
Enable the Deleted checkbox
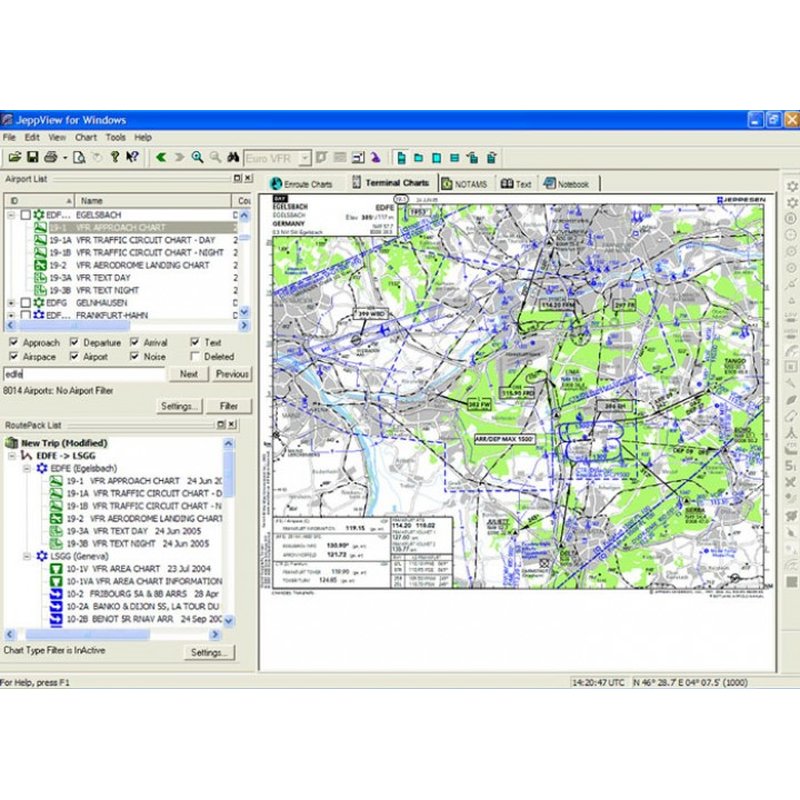click(x=195, y=356)
